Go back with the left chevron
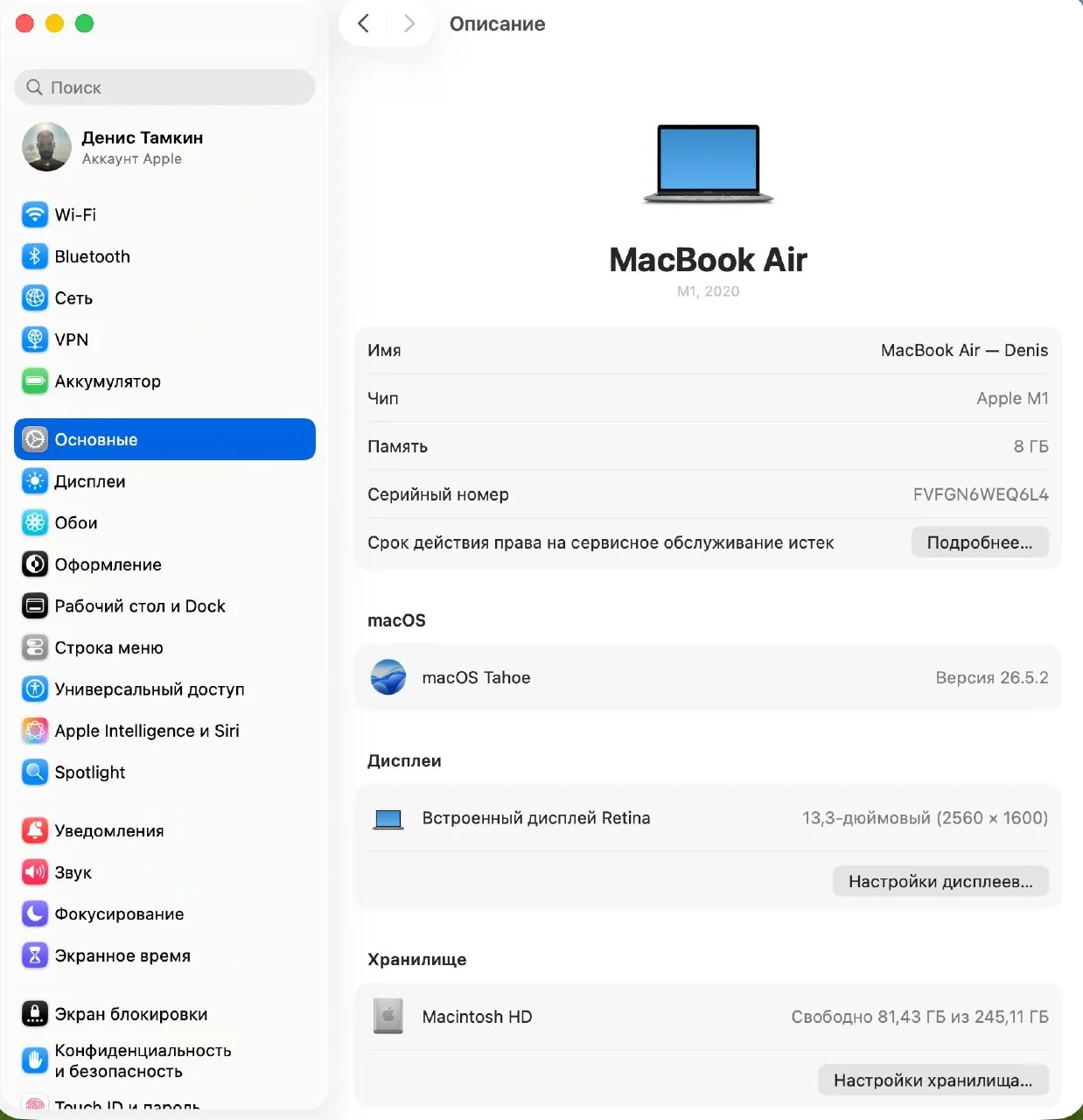Viewport: 1083px width, 1120px height. 364,24
